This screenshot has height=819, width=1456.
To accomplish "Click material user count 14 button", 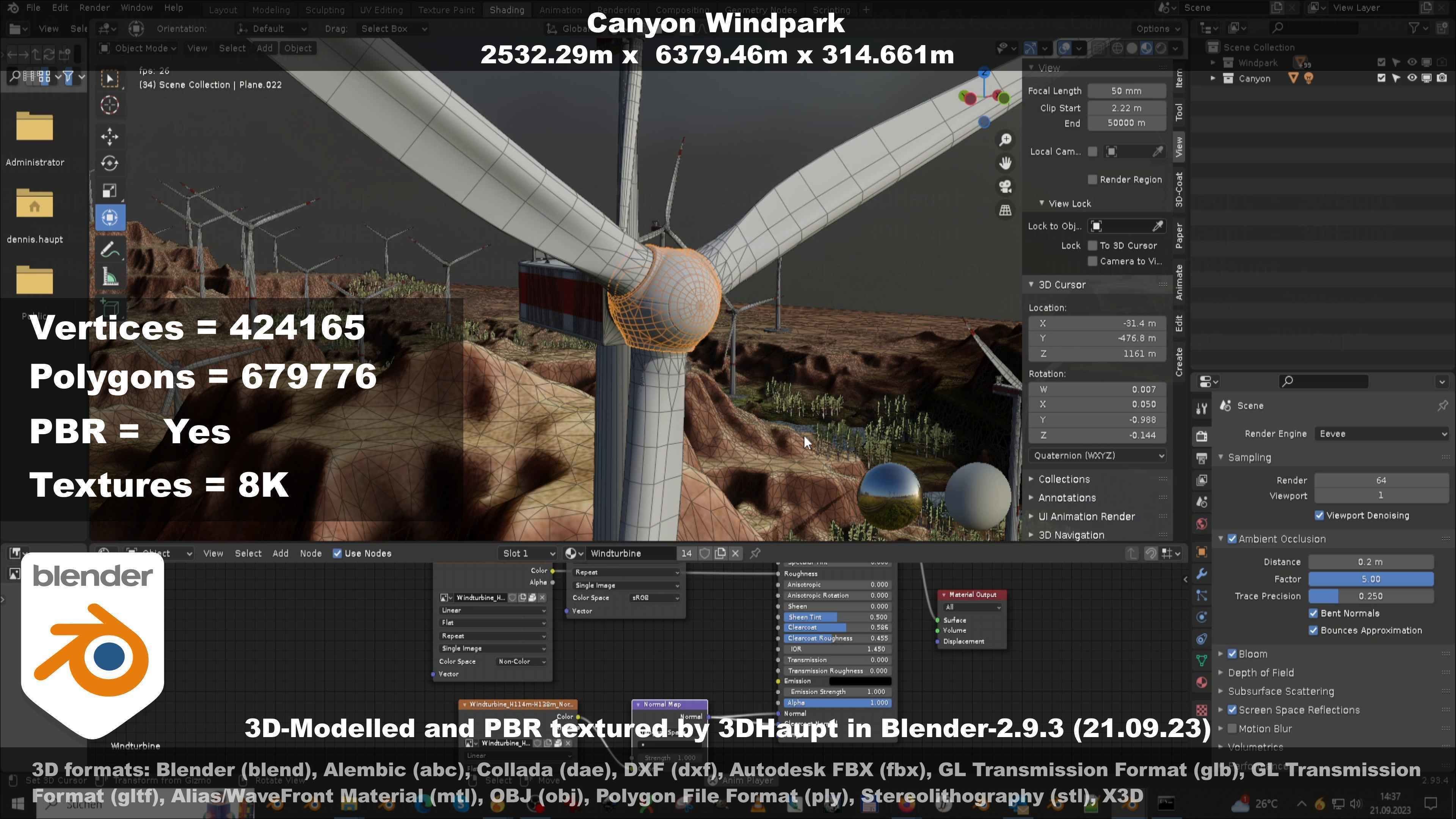I will (686, 553).
